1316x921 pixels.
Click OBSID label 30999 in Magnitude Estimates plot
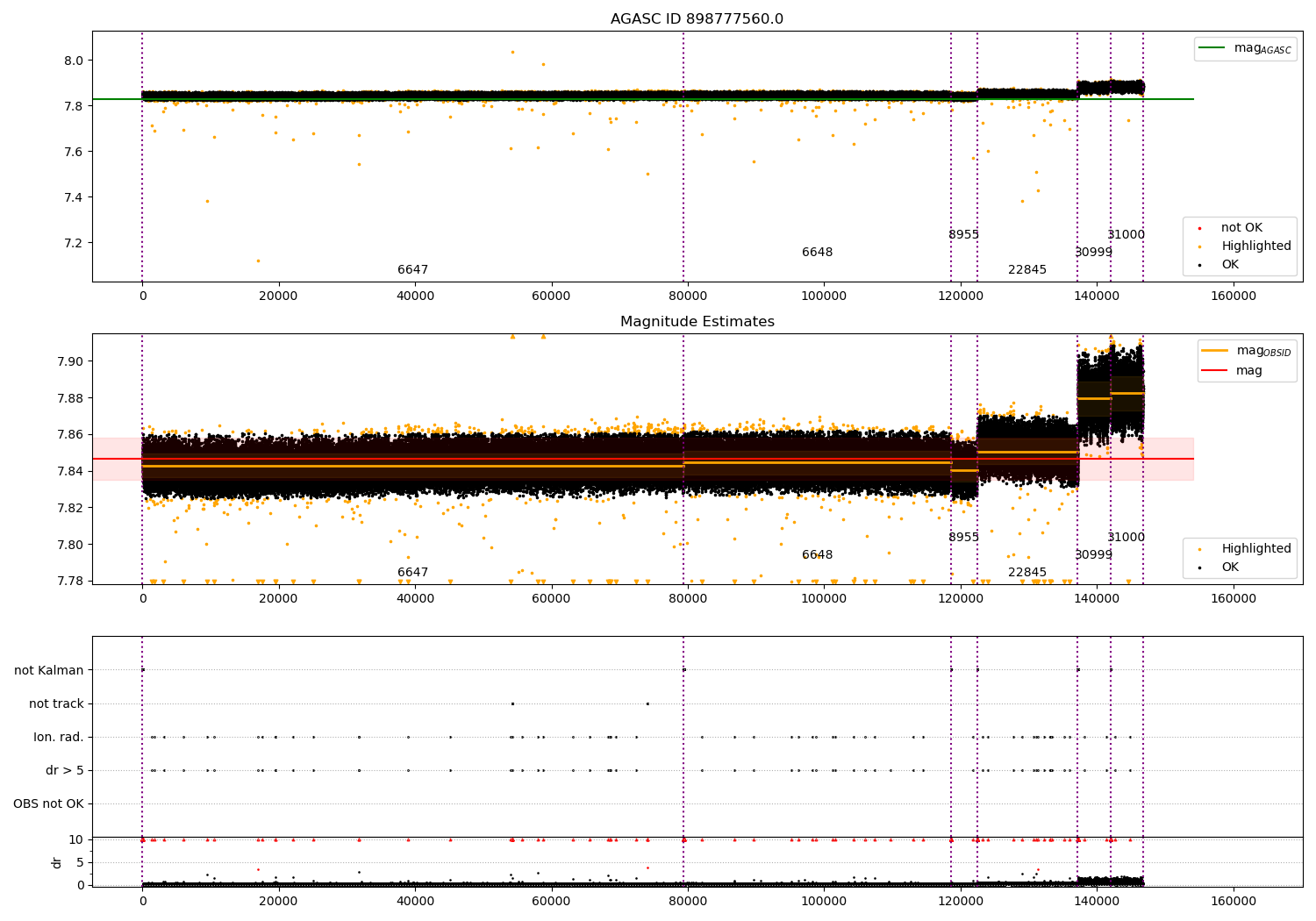click(x=1094, y=555)
